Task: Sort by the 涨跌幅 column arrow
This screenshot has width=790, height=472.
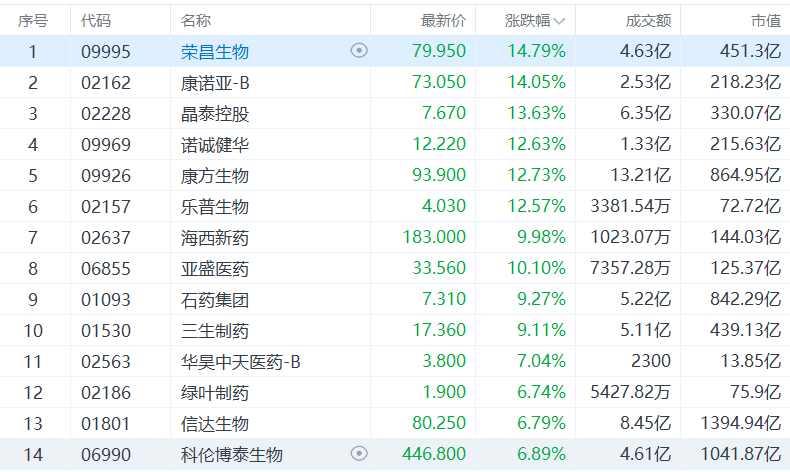Action: 559,21
